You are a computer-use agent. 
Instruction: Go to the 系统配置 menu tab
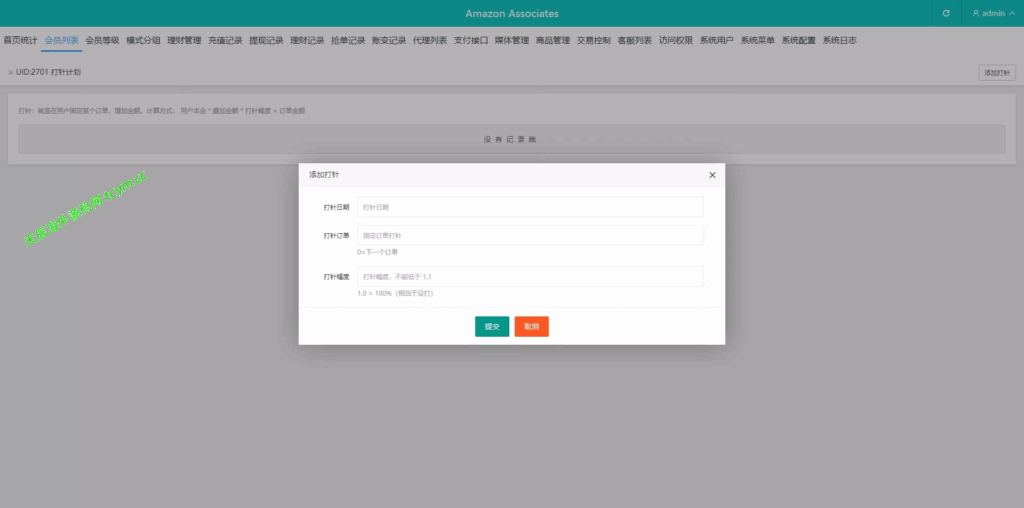(799, 40)
